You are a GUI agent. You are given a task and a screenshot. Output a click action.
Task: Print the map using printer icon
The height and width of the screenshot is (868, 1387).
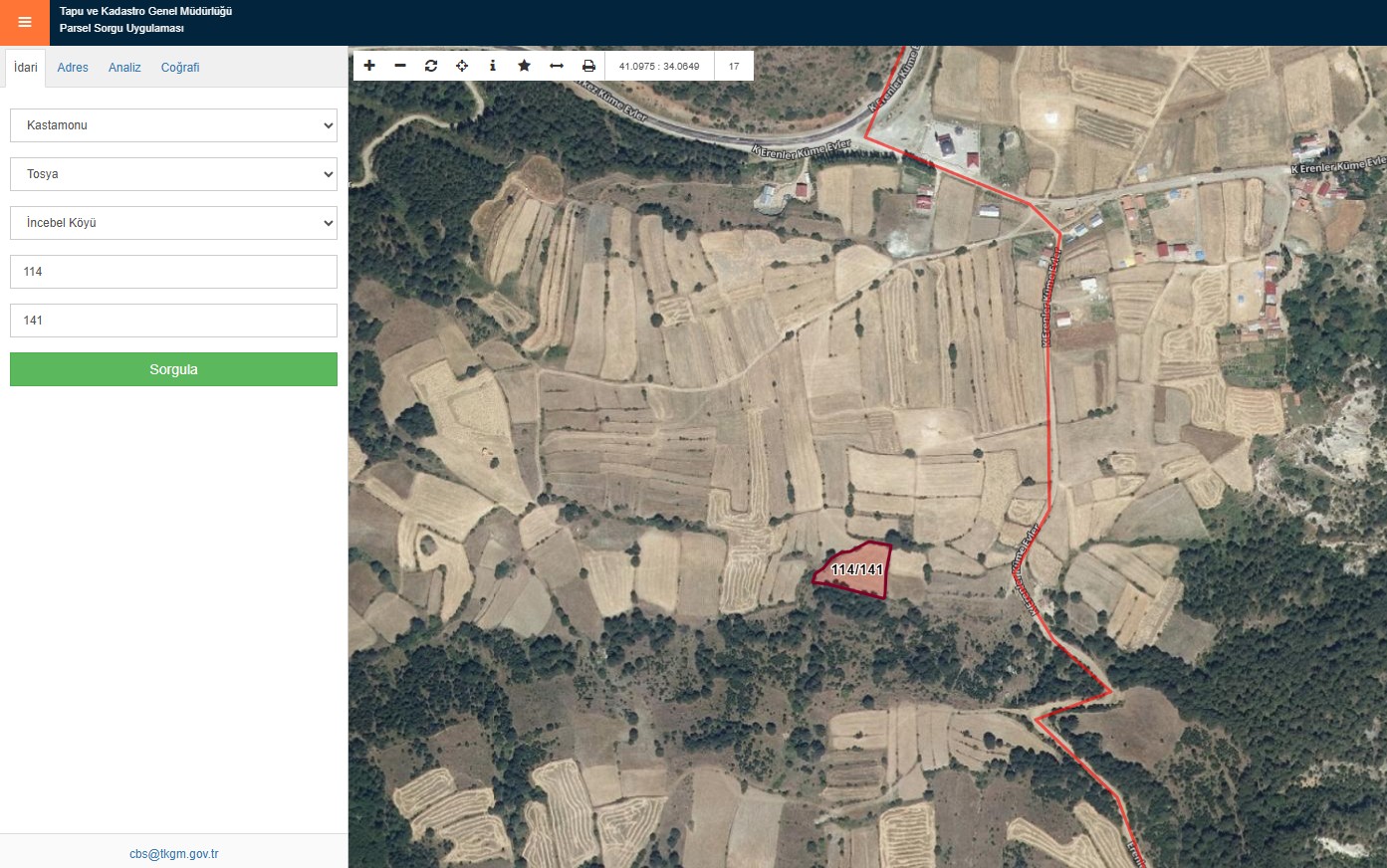tap(588, 66)
